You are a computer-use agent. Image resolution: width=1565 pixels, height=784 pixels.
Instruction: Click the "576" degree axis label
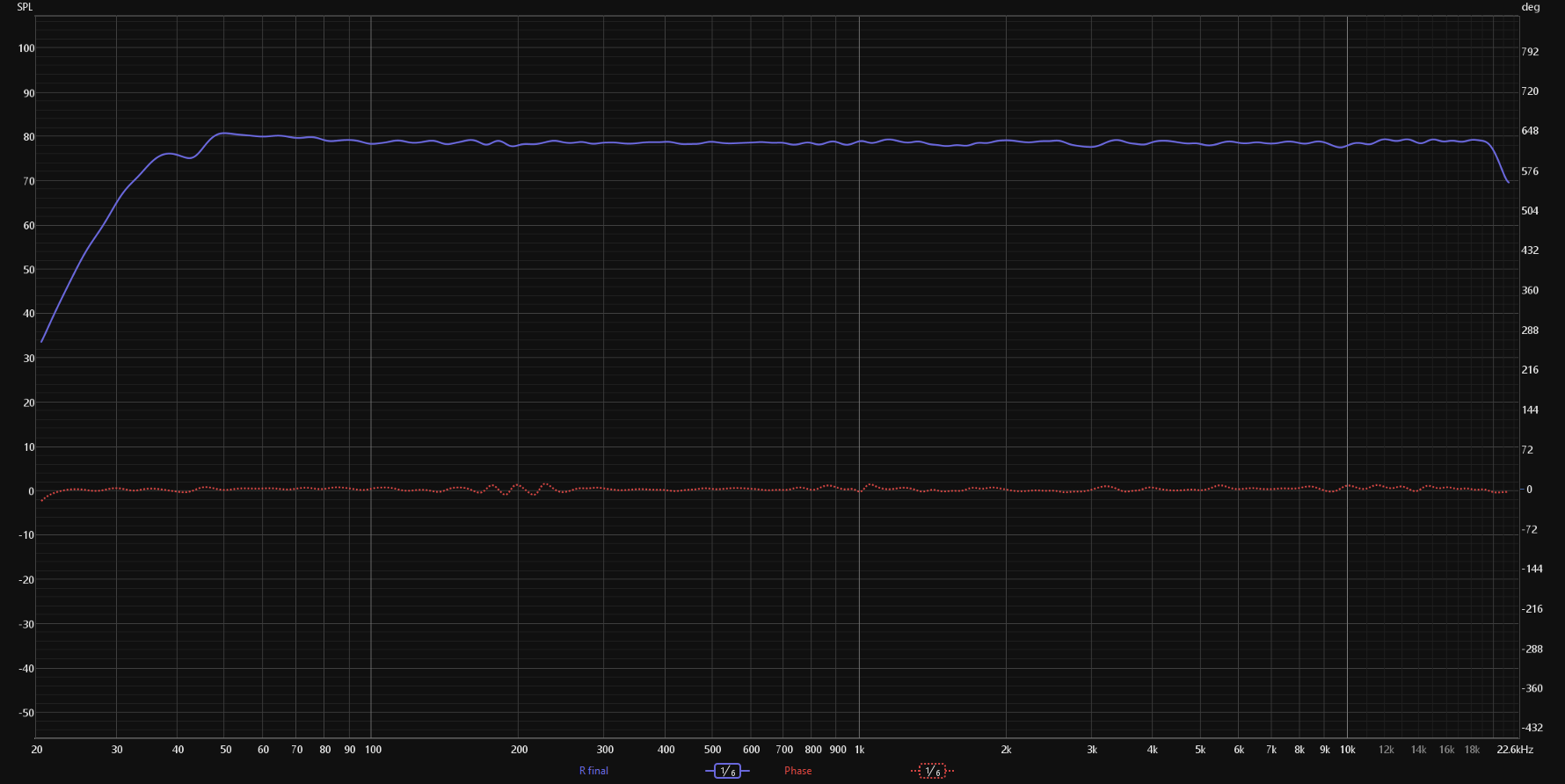[1531, 171]
